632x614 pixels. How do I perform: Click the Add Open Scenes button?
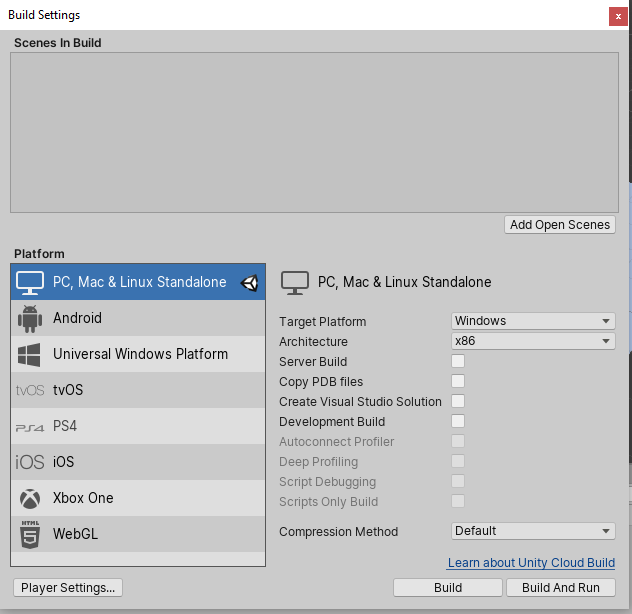point(559,225)
